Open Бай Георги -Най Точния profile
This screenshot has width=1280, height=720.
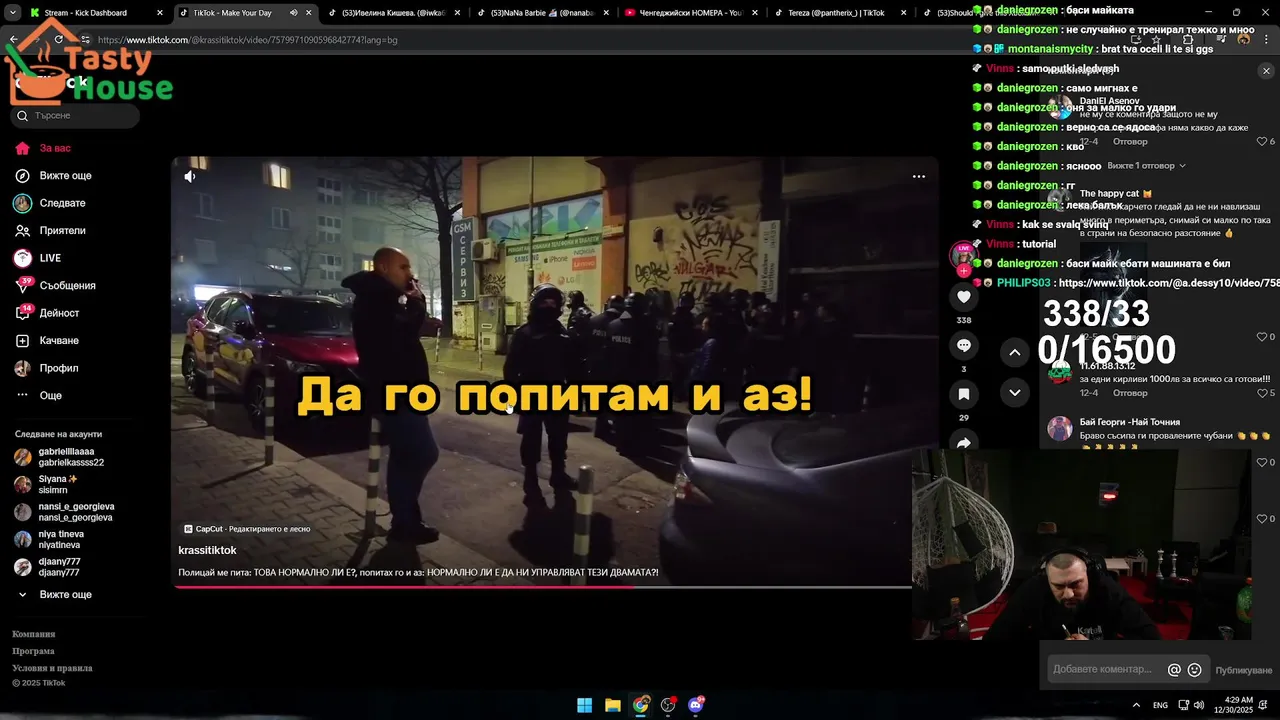[x=1130, y=422]
